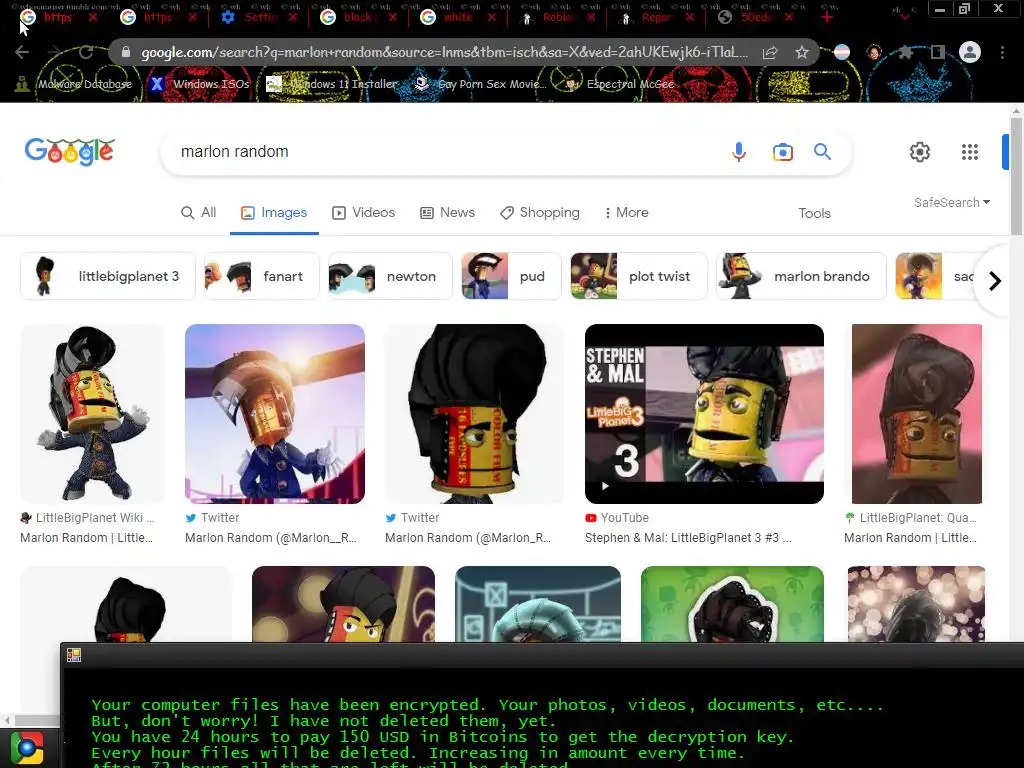Switch to the Shopping tab

tap(539, 213)
